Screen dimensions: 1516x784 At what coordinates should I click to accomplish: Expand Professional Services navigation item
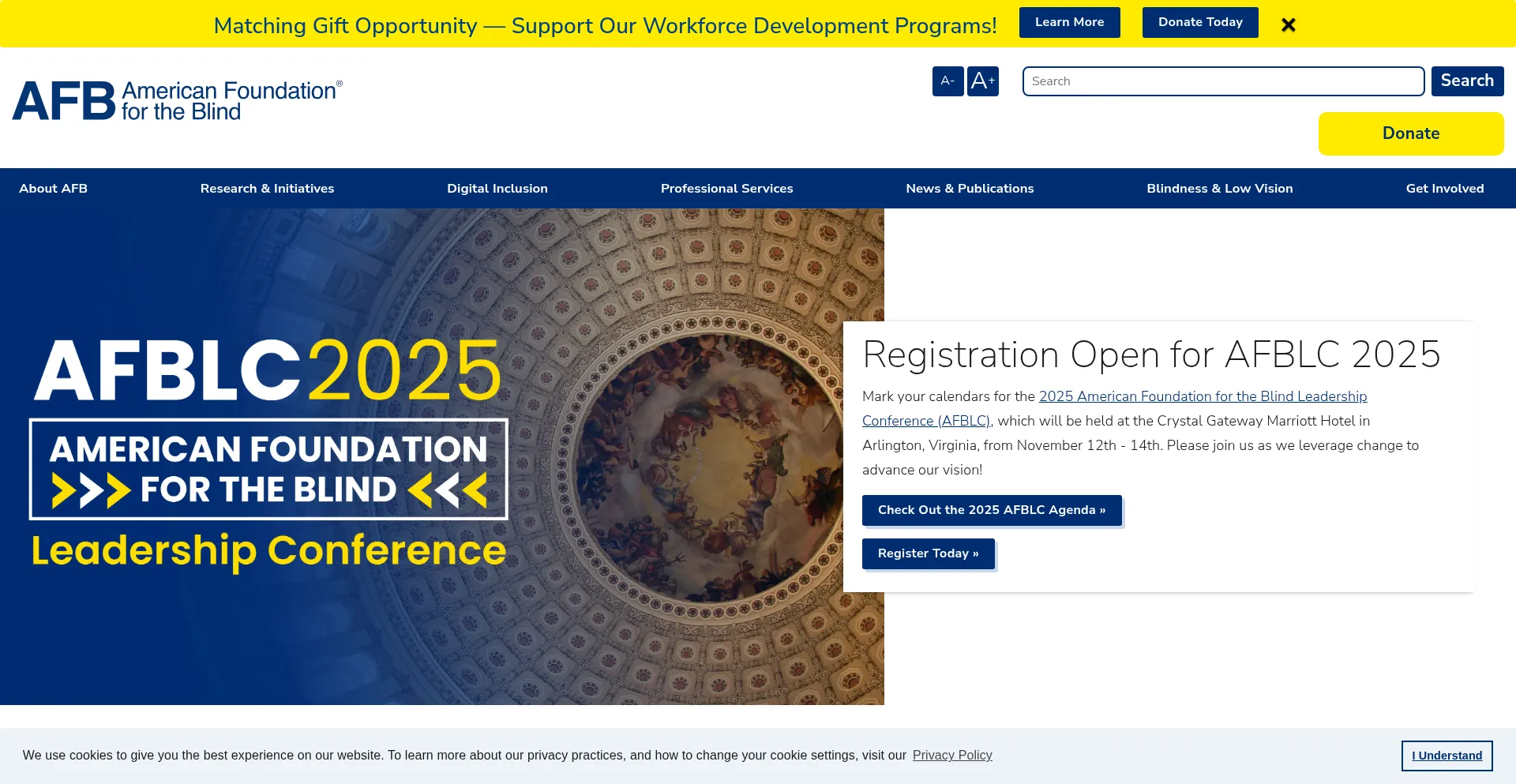[x=726, y=189]
